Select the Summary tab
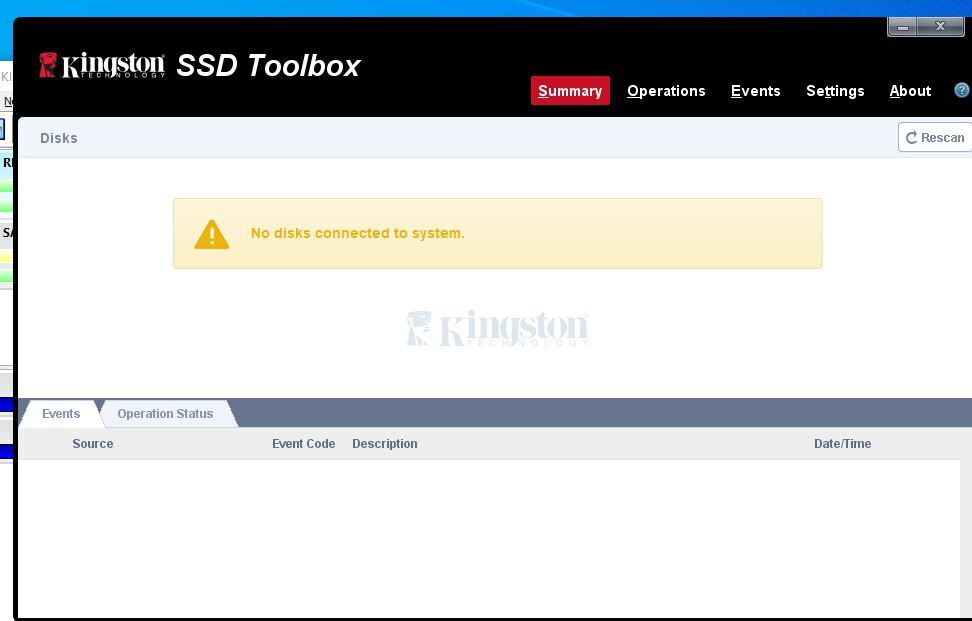972x621 pixels. point(570,90)
